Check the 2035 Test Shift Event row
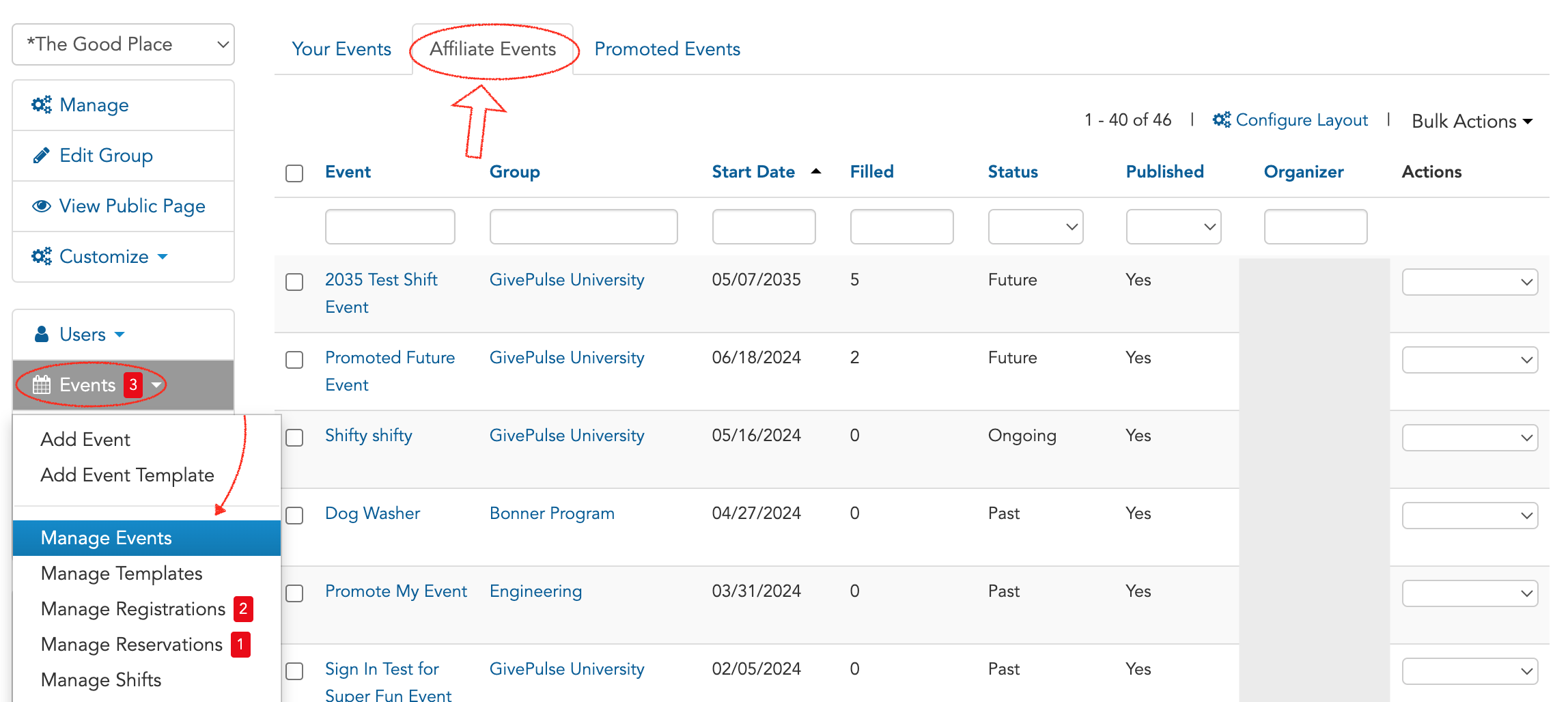This screenshot has width=1568, height=702. click(294, 282)
